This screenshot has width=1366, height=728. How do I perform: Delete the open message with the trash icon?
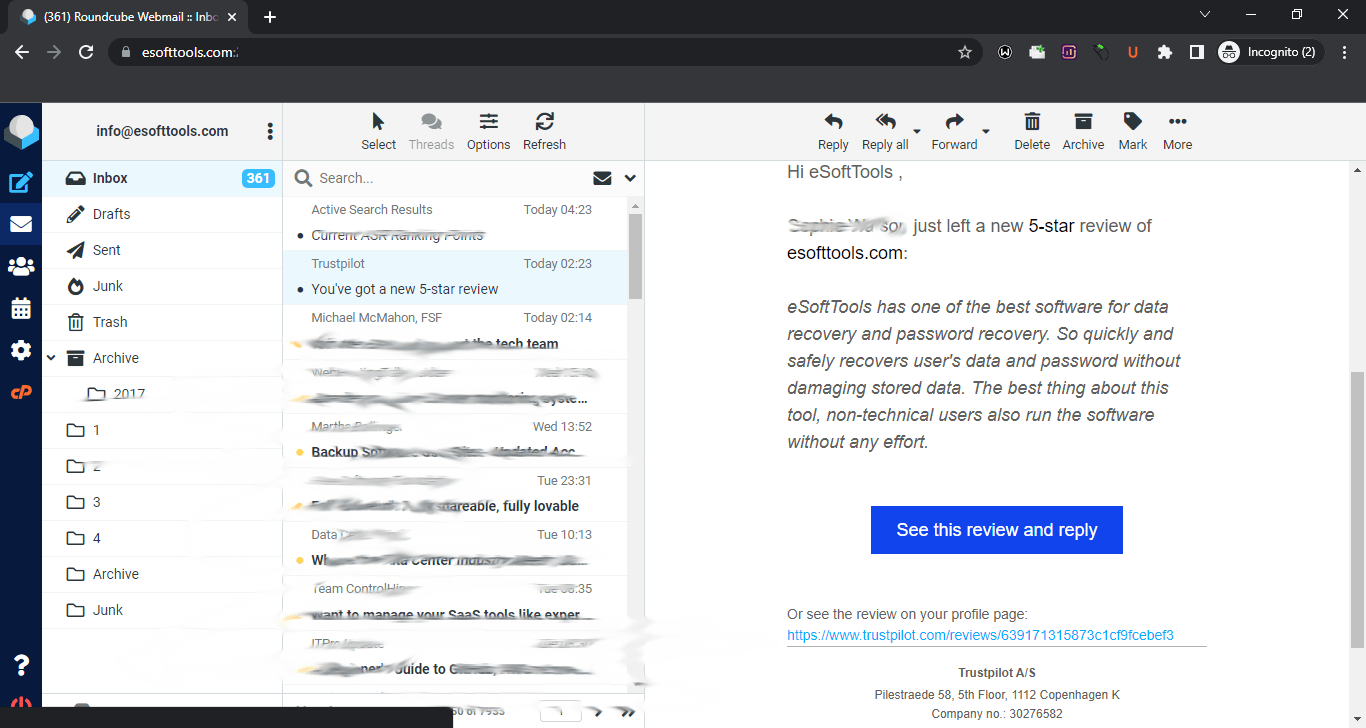pyautogui.click(x=1032, y=131)
